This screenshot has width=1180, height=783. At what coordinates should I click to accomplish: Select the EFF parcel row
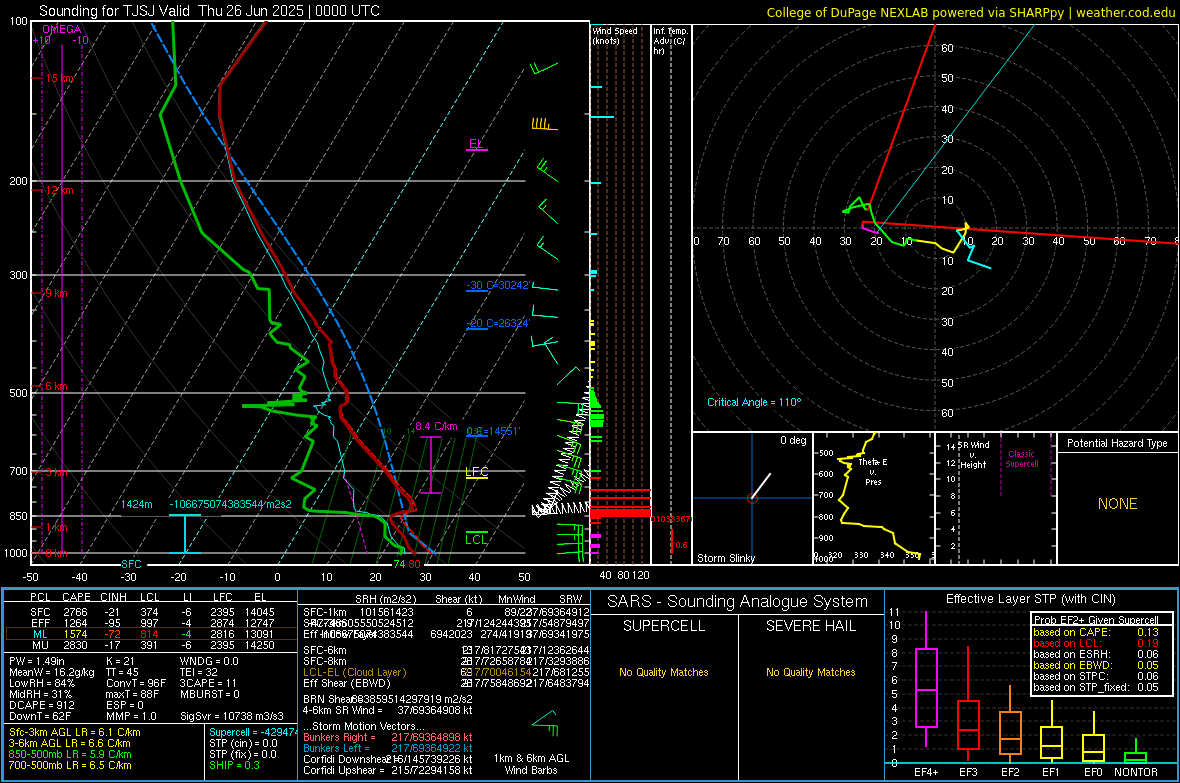pyautogui.click(x=151, y=623)
